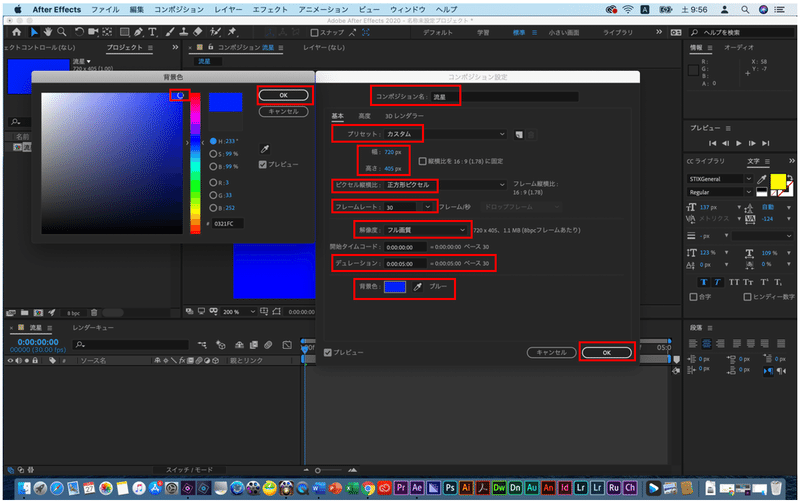Toggle Preview checkbox in color picker dialog
The image size is (800, 502).
(262, 164)
